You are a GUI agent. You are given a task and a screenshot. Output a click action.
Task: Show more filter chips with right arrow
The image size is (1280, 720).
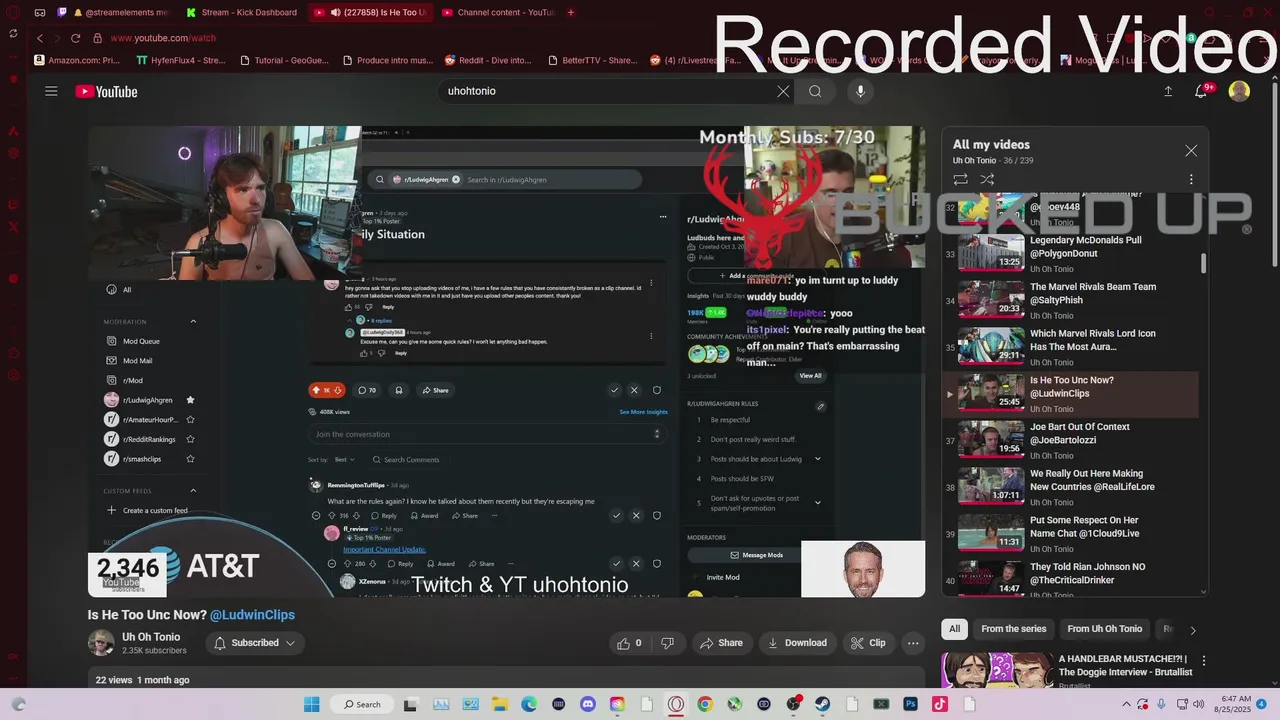pyautogui.click(x=1192, y=630)
